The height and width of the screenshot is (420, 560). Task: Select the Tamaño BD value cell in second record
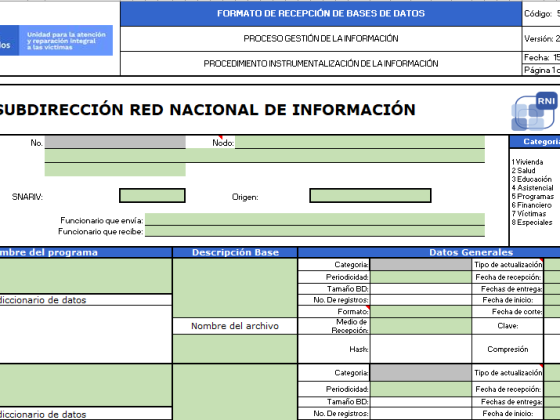tap(421, 402)
